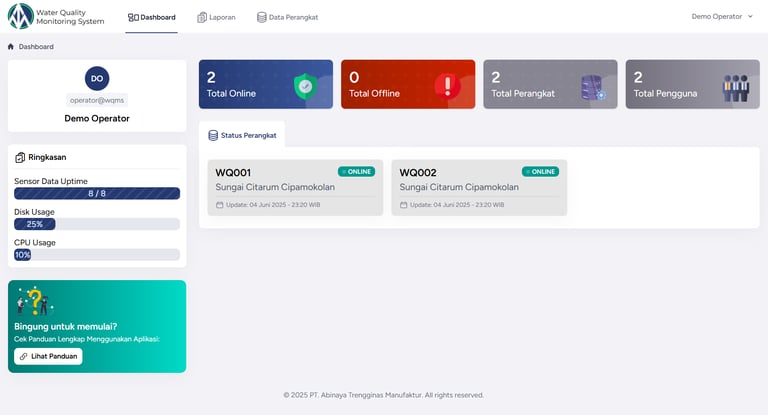
Task: Open the Laporan navigation tab
Action: 216,17
